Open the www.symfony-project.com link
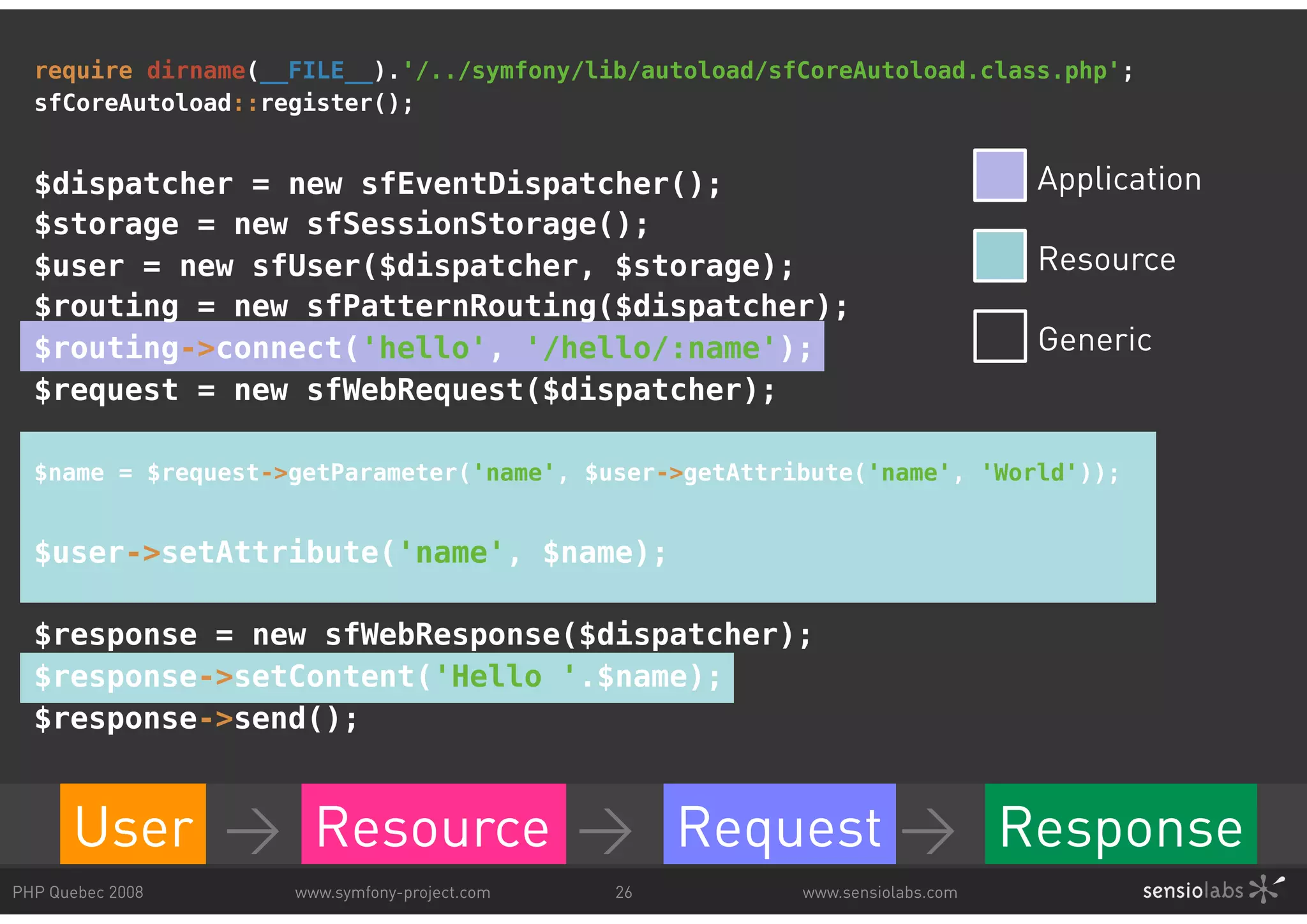The width and height of the screenshot is (1307, 924). (392, 892)
